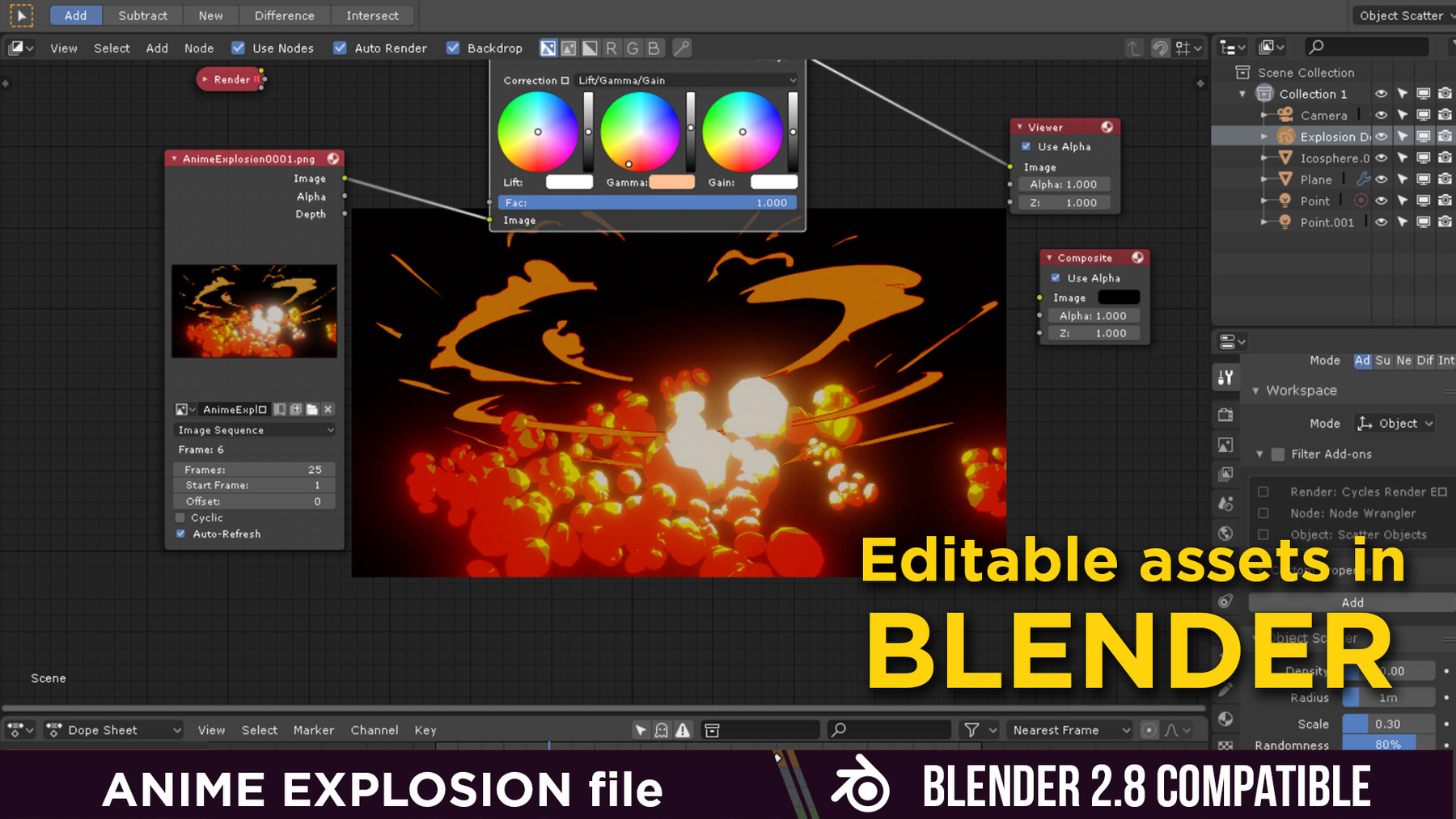1456x819 pixels.
Task: Click the Render node button
Action: pyautogui.click(x=229, y=79)
